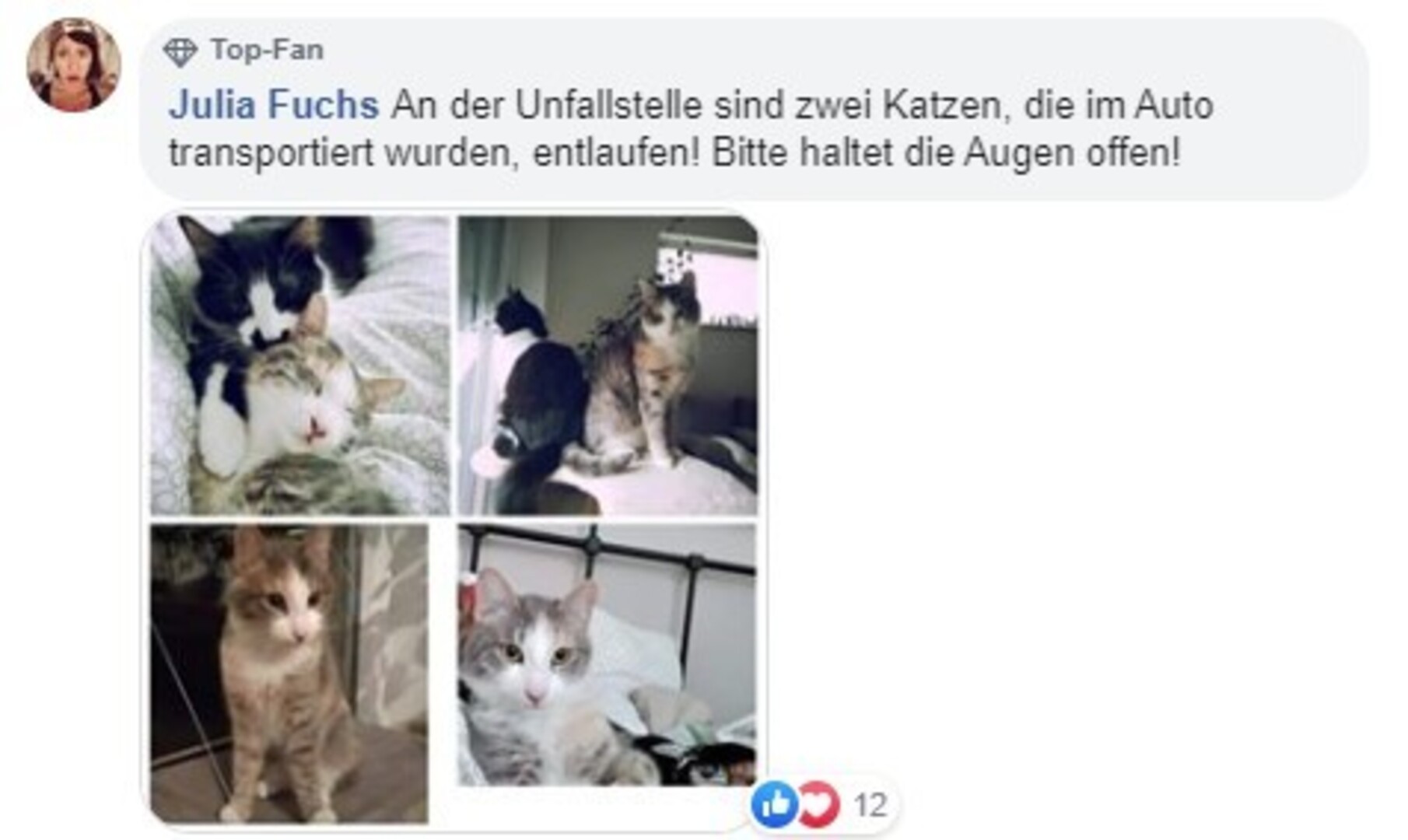Click the diamond Top-Fan badge icon
This screenshot has width=1408, height=840.
coord(180,52)
